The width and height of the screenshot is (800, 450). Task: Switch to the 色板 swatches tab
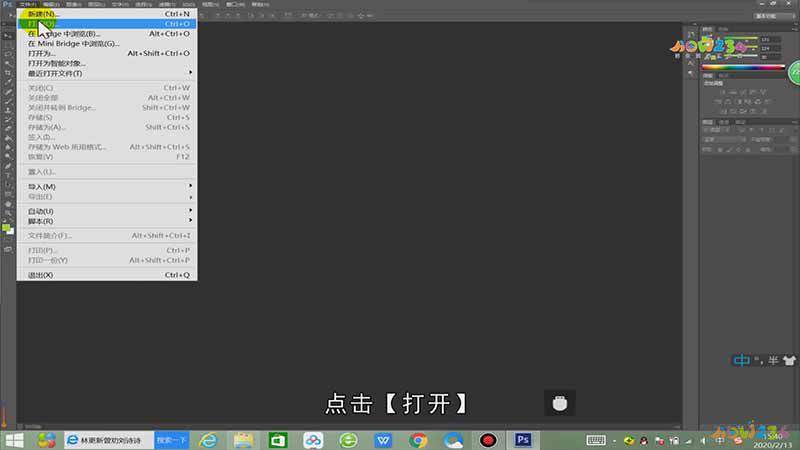tap(723, 29)
